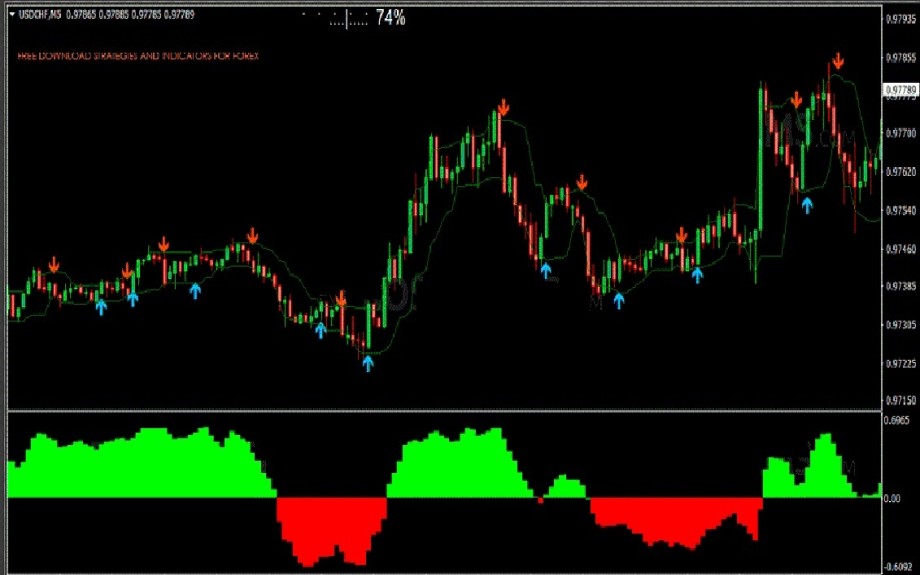
Task: Select the leftmost orange sell arrow
Action: (x=53, y=264)
